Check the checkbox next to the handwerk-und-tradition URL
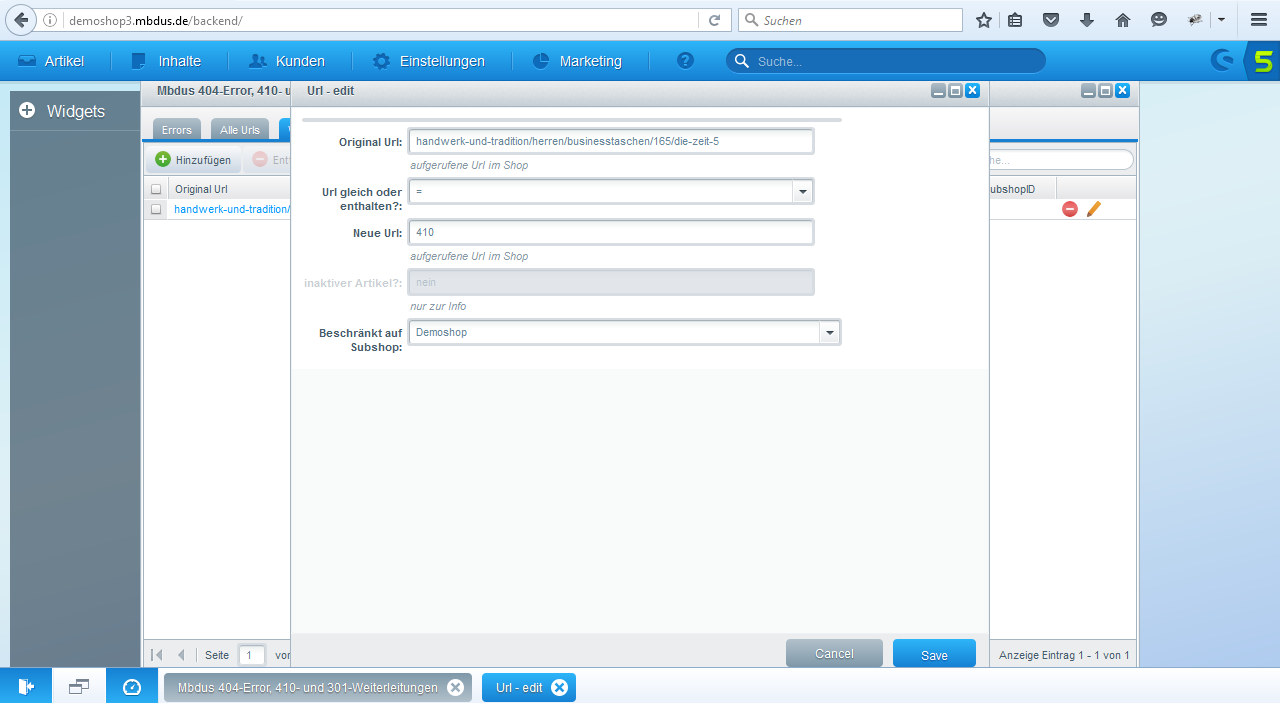Viewport: 1280px width, 703px height. (x=156, y=209)
